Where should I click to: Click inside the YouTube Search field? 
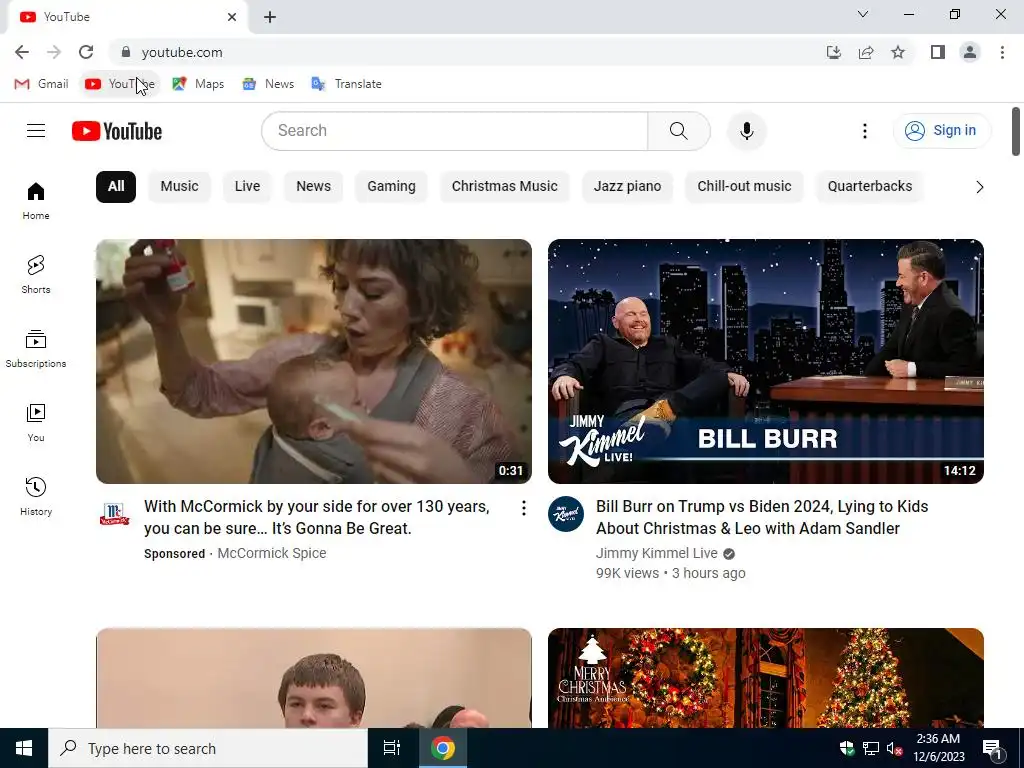click(x=455, y=131)
